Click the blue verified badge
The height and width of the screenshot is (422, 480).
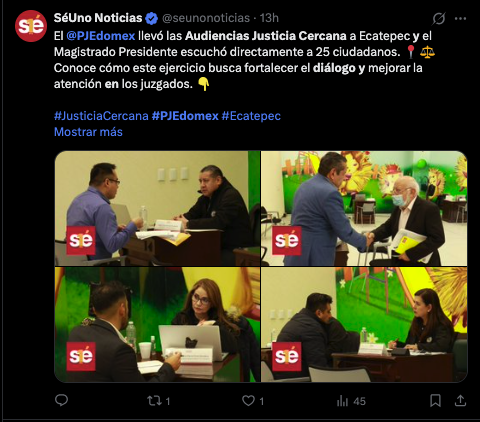(152, 18)
